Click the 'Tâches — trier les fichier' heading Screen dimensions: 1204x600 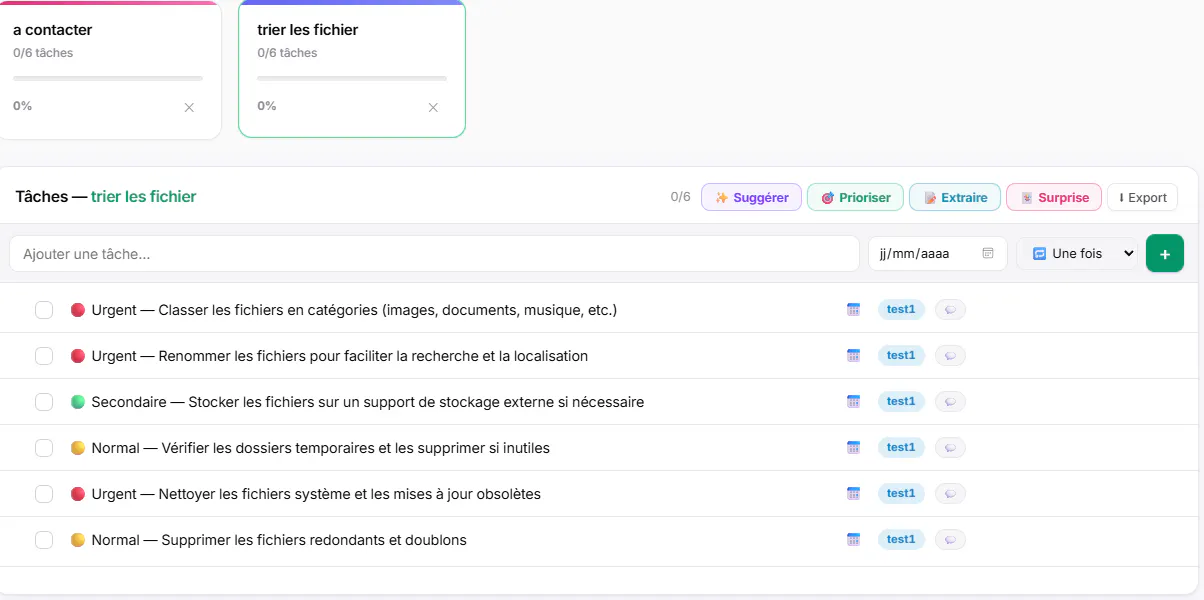click(x=106, y=197)
